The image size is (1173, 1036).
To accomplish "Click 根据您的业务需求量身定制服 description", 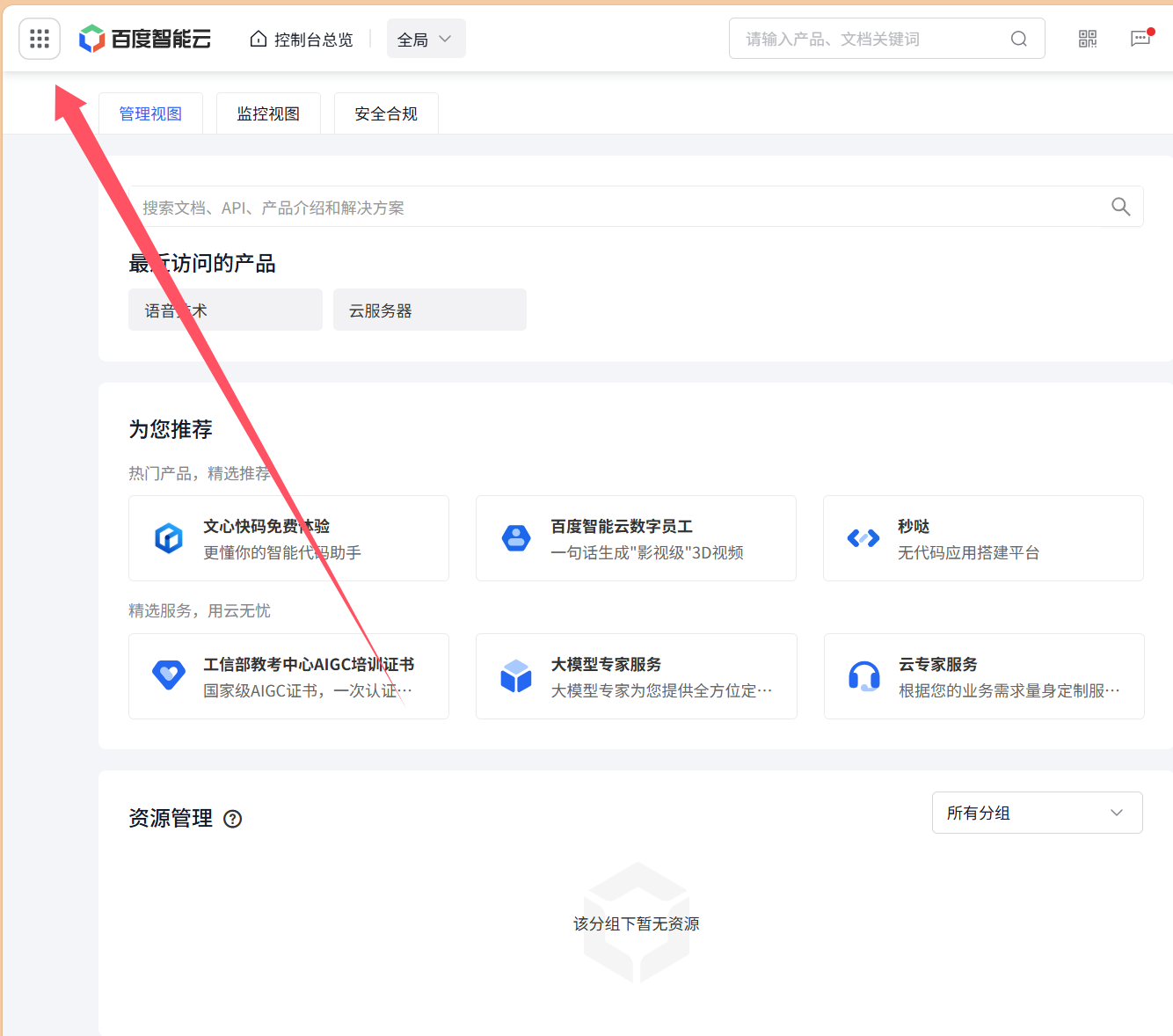I will [x=1009, y=690].
